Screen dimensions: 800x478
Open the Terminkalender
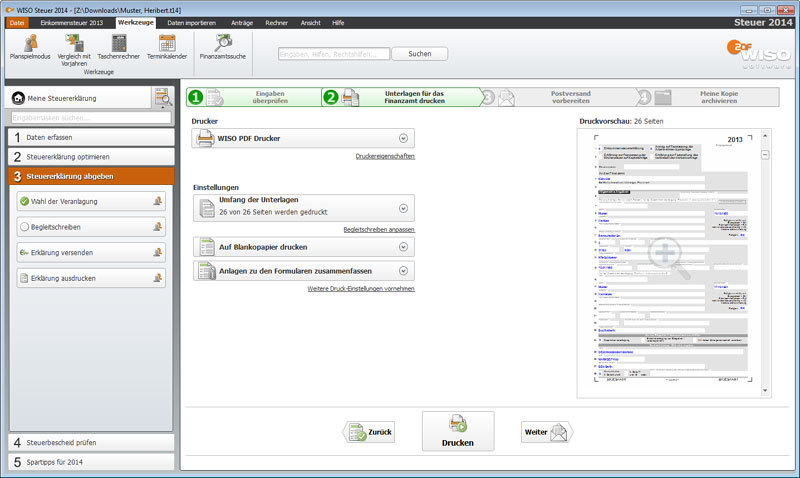pos(166,43)
